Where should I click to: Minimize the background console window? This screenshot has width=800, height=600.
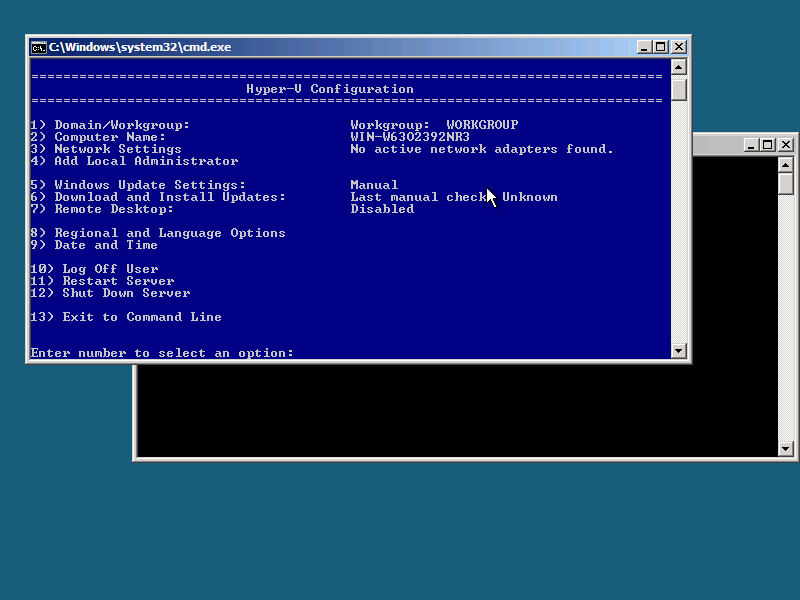pyautogui.click(x=751, y=145)
